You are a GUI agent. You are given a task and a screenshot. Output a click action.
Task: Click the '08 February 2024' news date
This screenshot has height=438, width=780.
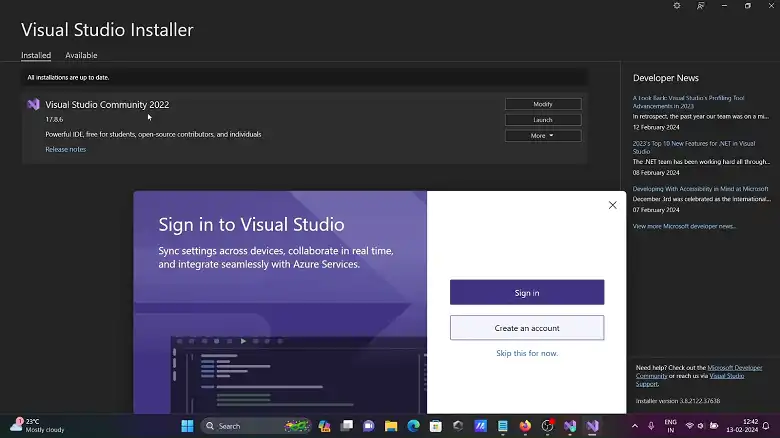pos(656,173)
